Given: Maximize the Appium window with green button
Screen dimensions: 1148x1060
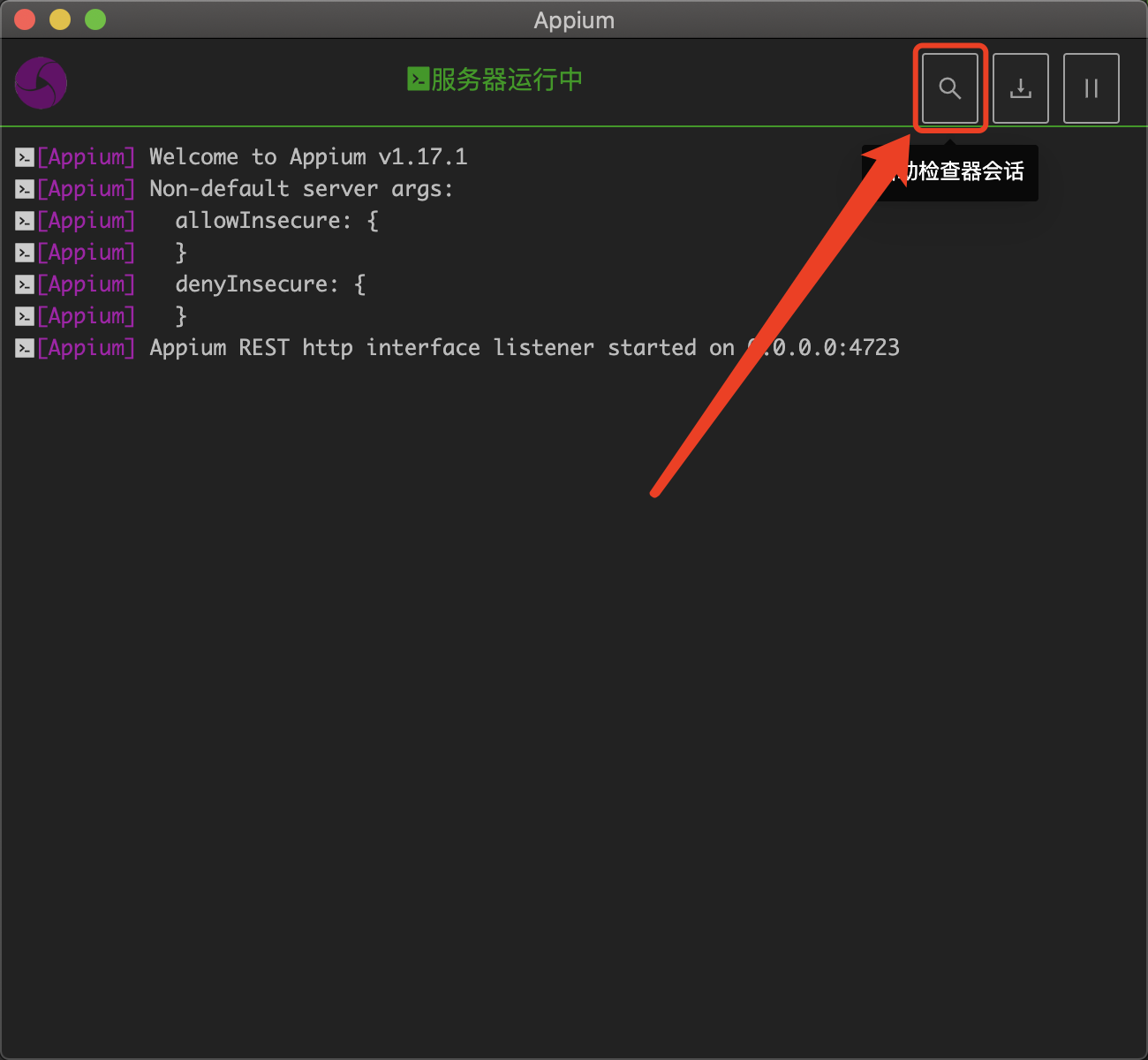Looking at the screenshot, I should point(95,19).
